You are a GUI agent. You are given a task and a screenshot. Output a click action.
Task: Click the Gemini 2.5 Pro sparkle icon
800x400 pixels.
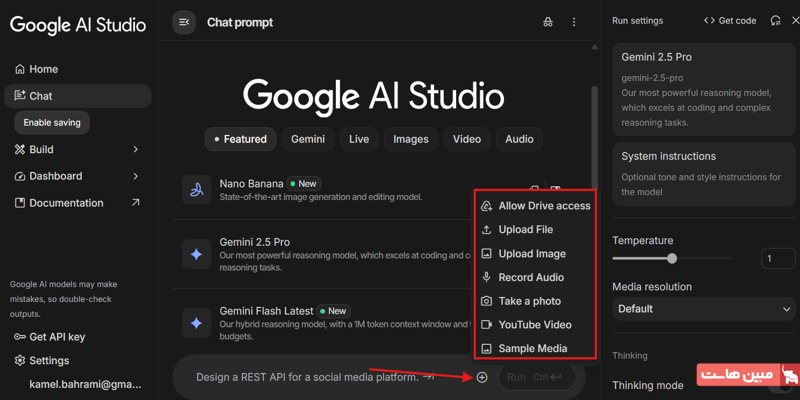point(198,253)
